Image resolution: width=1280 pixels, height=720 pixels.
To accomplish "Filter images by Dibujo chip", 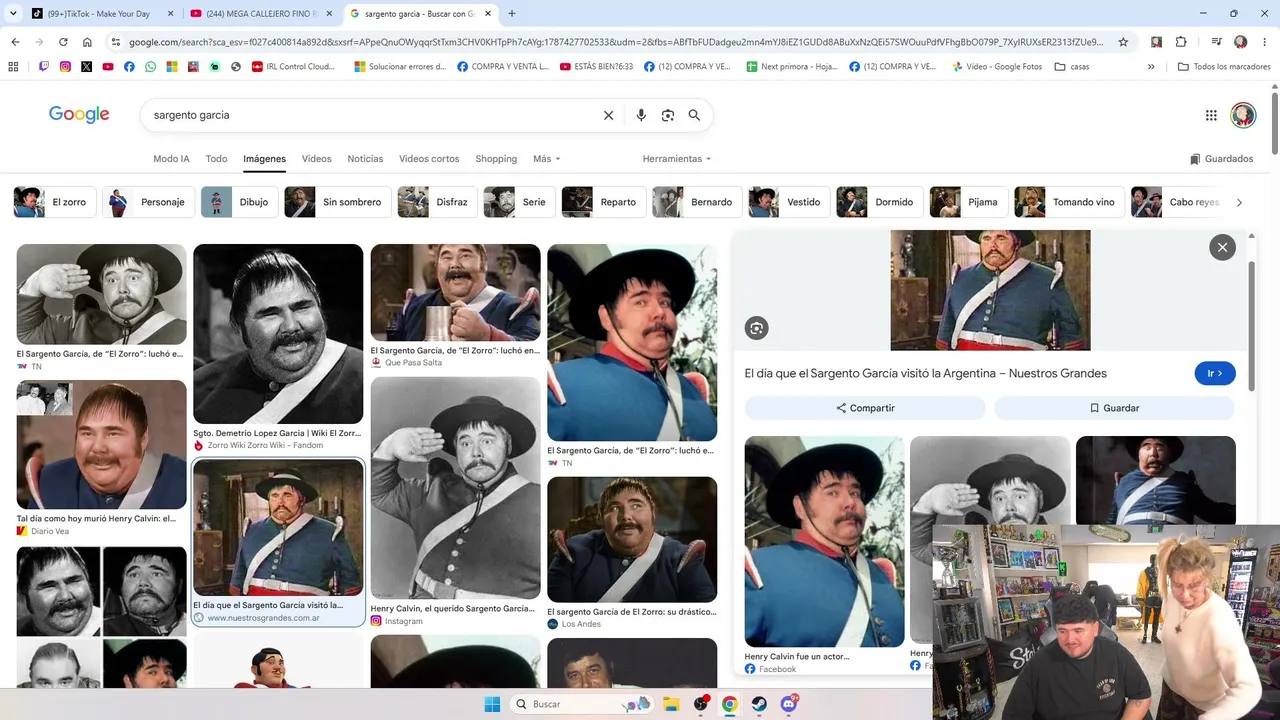I will point(239,202).
